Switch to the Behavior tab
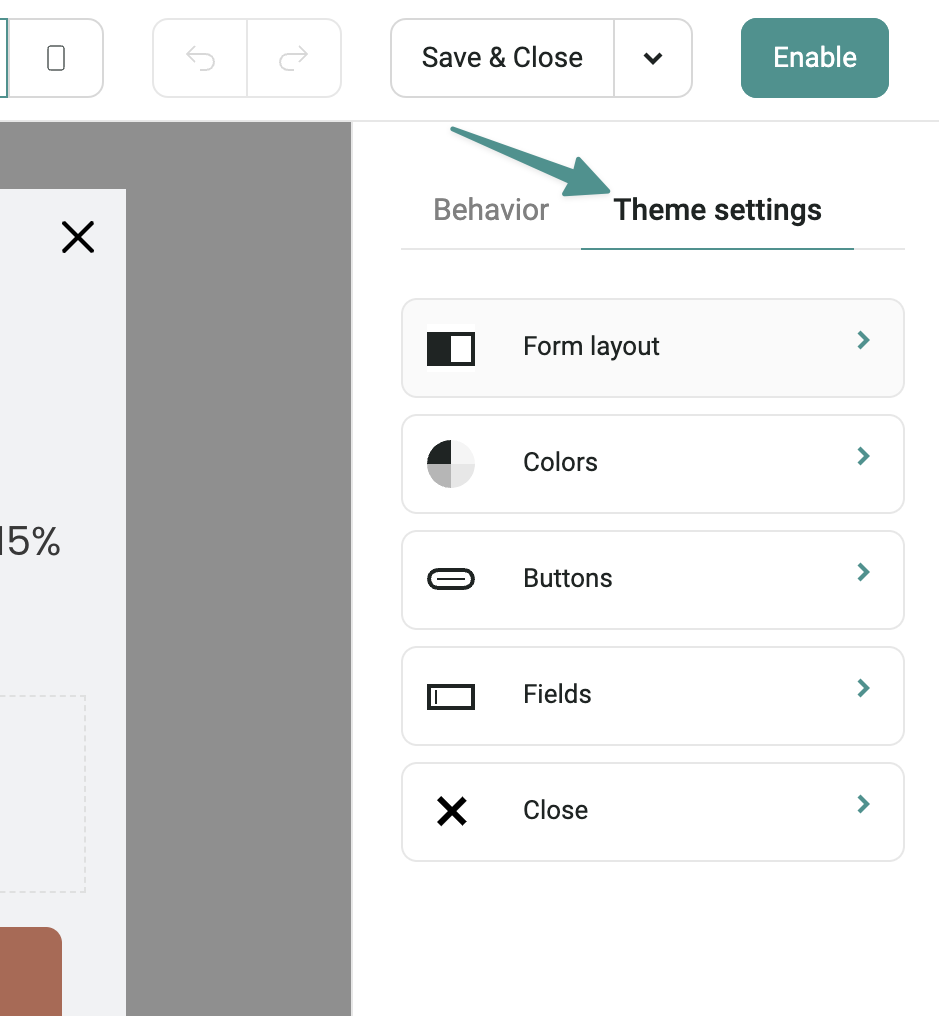939x1016 pixels. pos(491,210)
